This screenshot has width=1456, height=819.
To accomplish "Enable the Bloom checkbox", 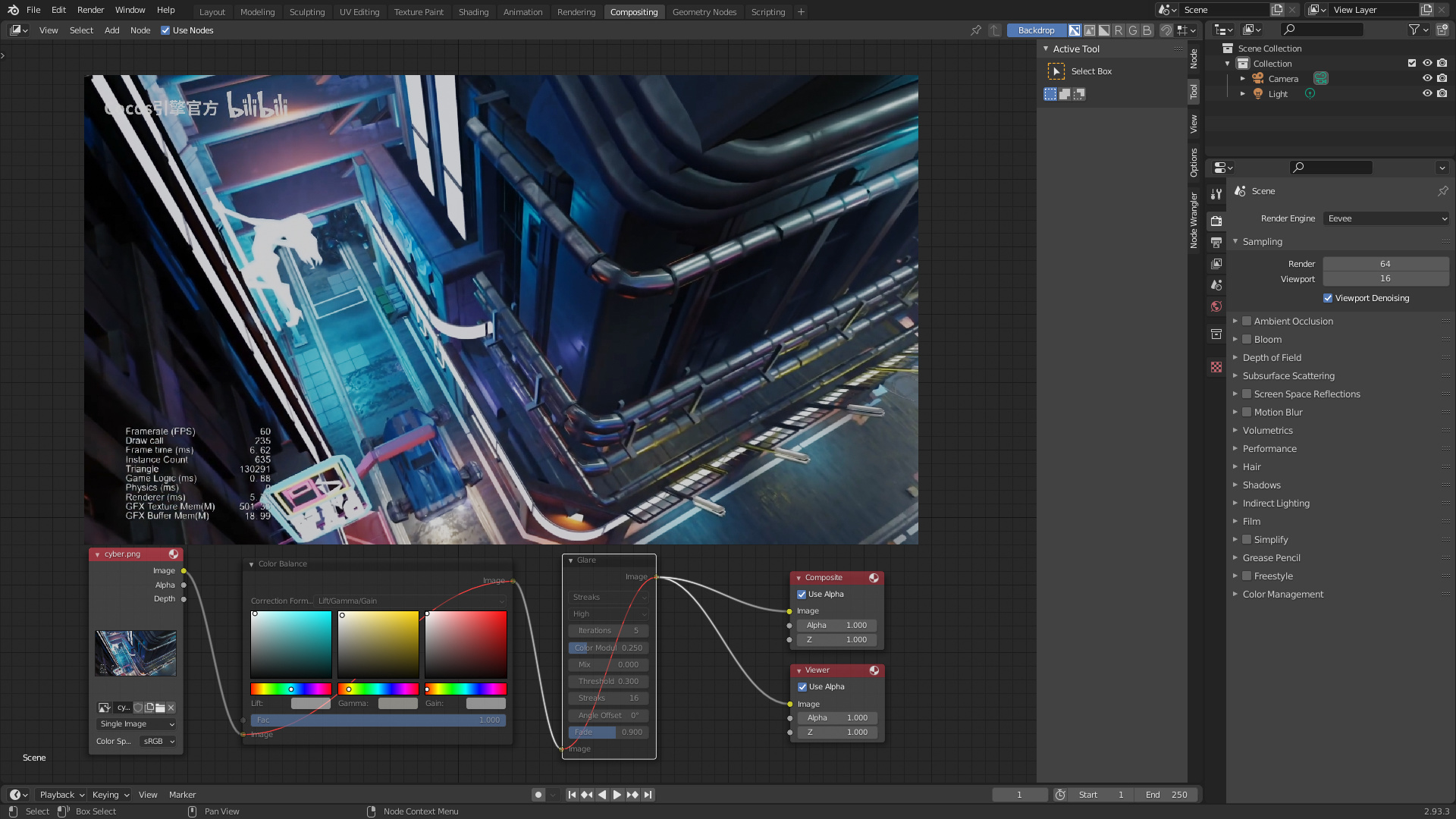I will coord(1247,340).
